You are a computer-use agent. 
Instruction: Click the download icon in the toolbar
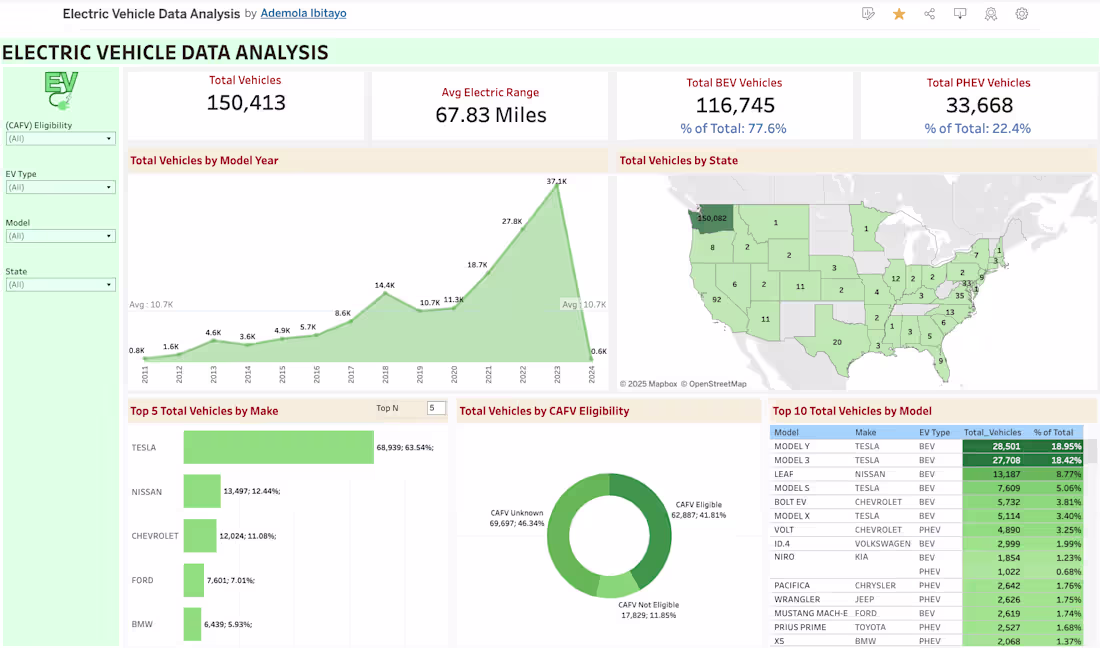click(960, 14)
